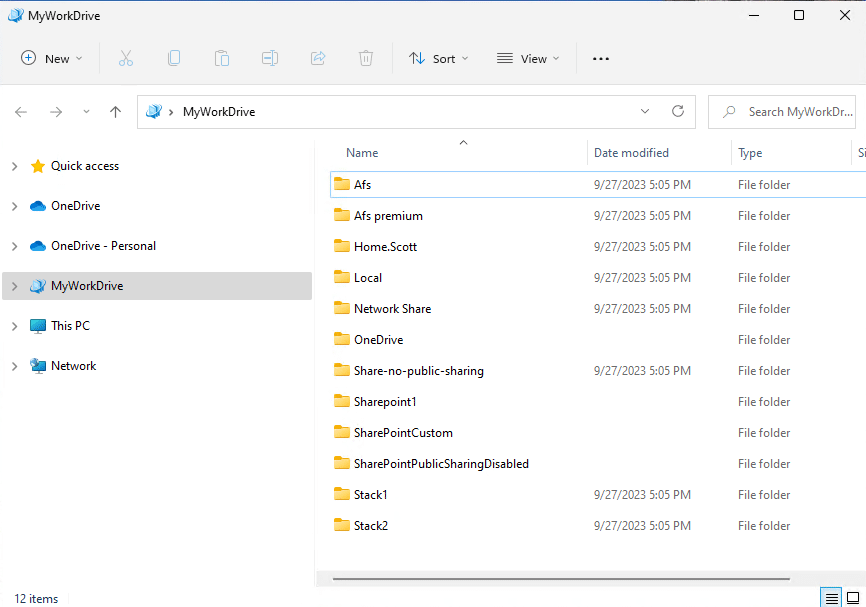Open the View menu
866x607 pixels.
[528, 59]
